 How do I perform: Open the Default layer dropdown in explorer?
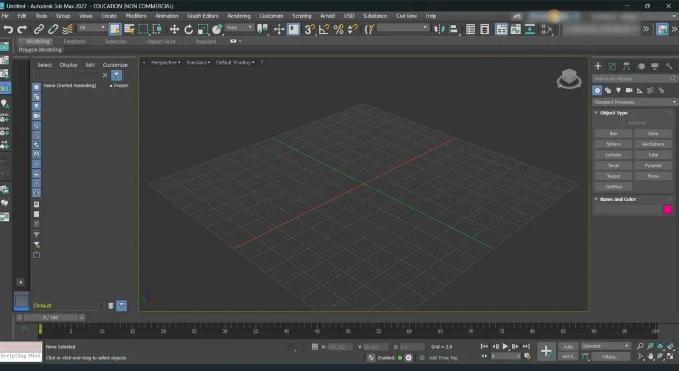(67, 306)
